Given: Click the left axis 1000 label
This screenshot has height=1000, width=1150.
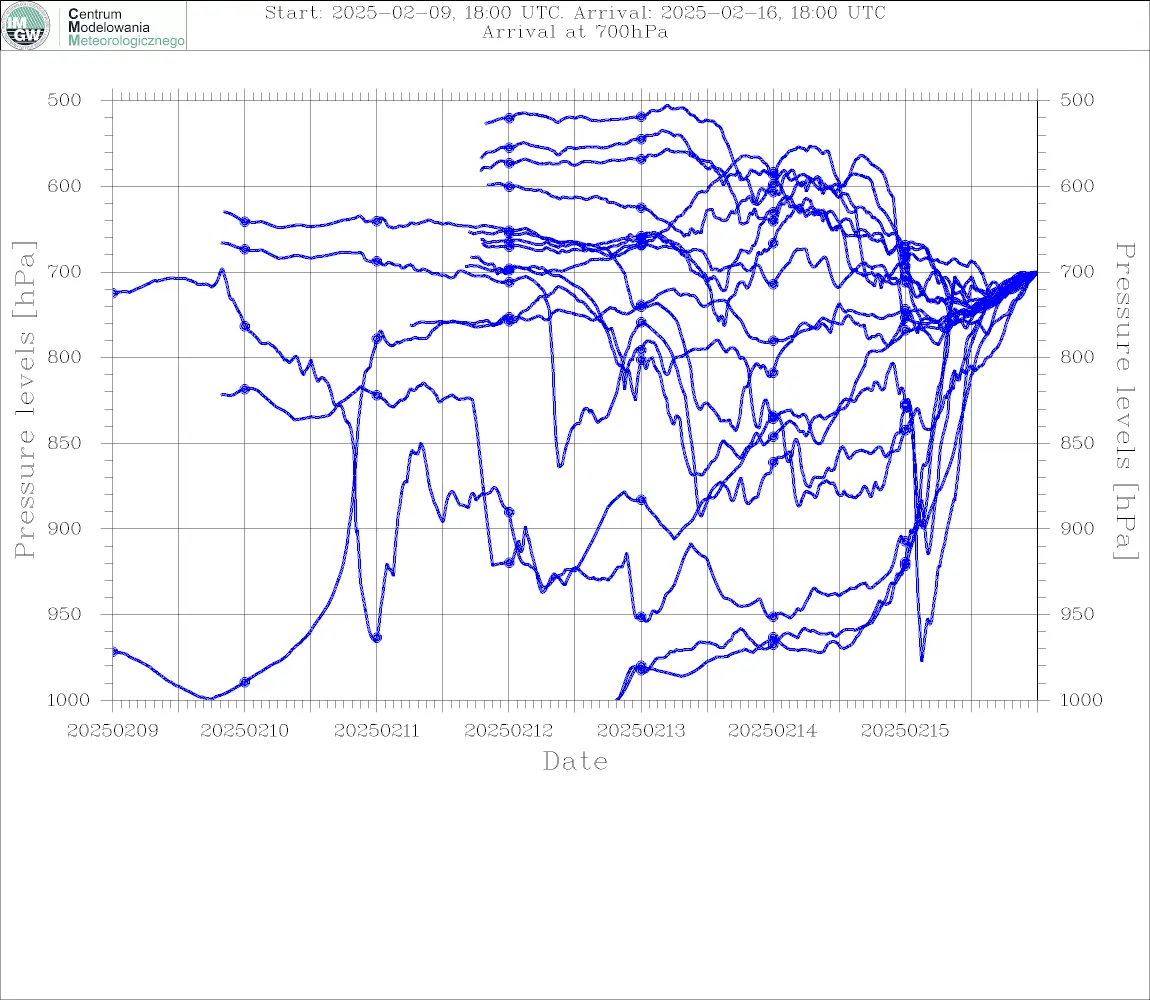Looking at the screenshot, I should point(68,700).
